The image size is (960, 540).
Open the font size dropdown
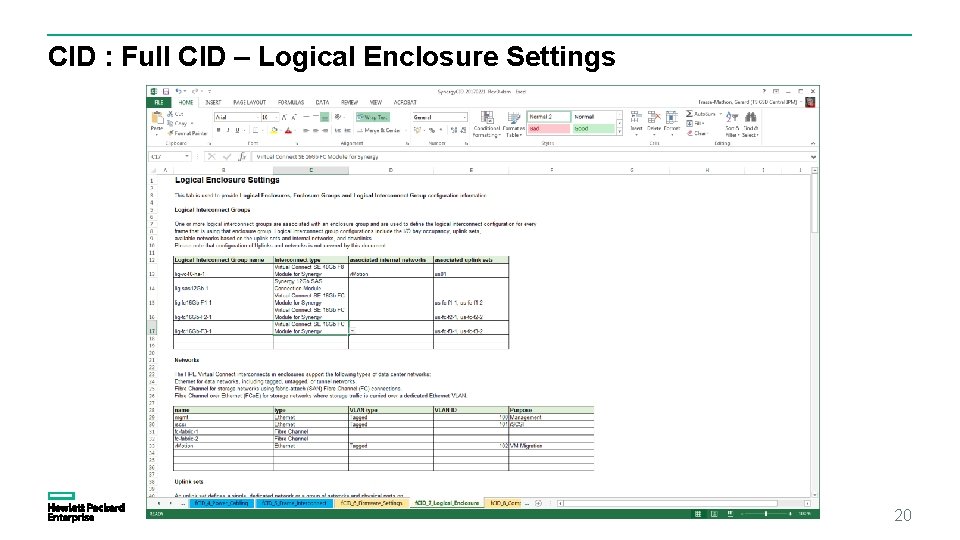(276, 117)
